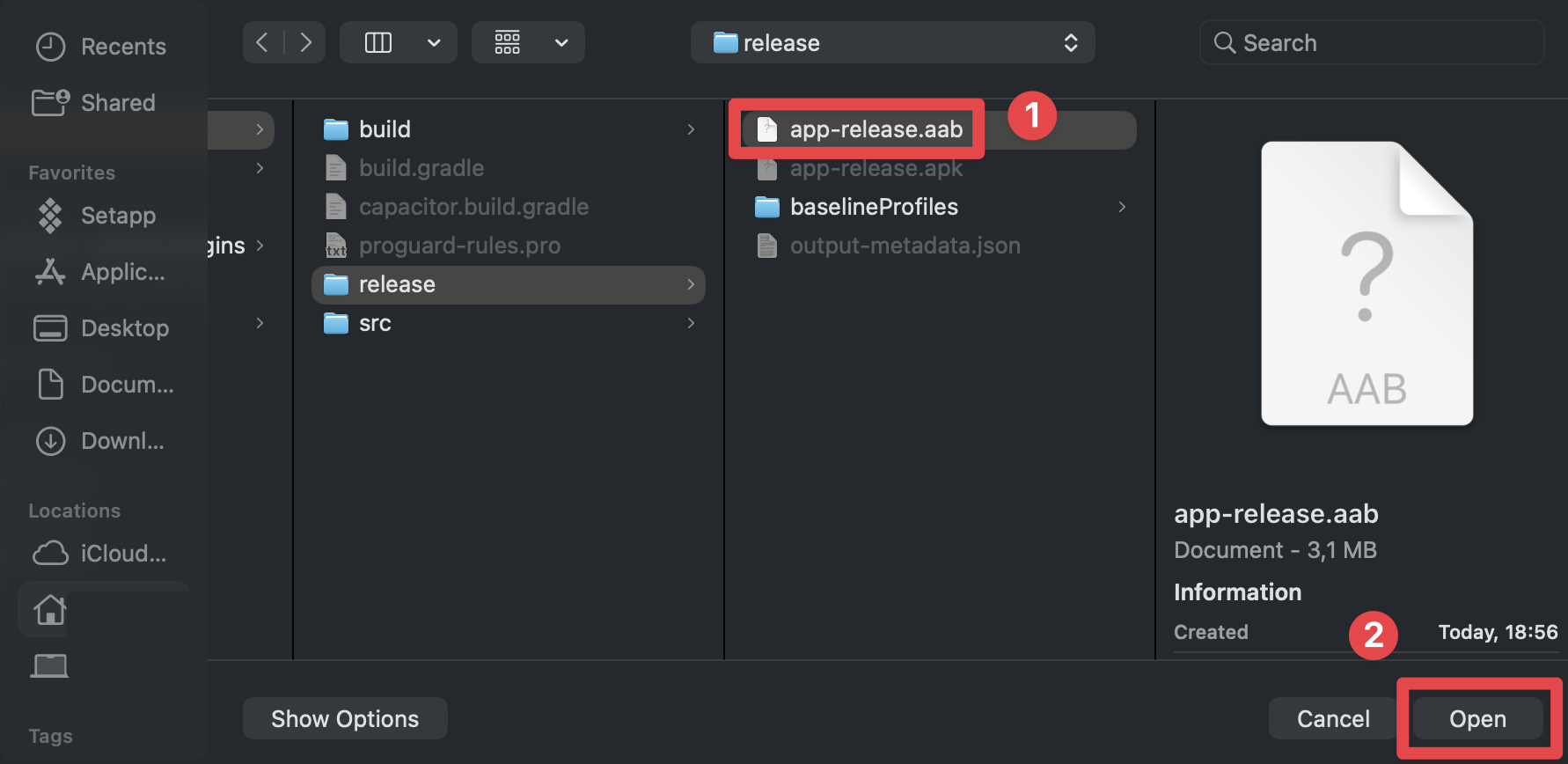Click the Created date 'Today, 18:56'
The image size is (1568, 764).
(x=1498, y=632)
